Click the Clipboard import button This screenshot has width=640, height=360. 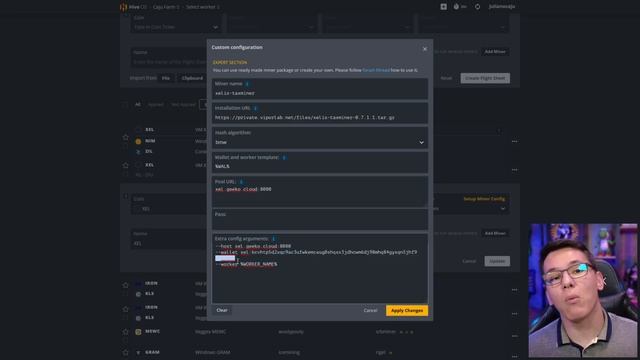(x=192, y=78)
